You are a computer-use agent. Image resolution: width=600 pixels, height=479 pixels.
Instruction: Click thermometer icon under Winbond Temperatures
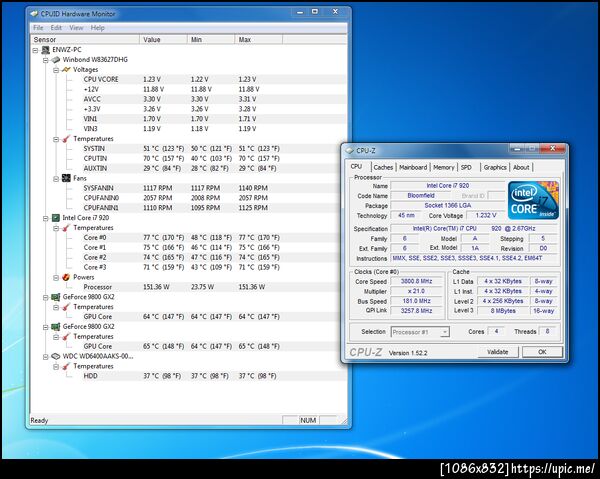pyautogui.click(x=66, y=139)
